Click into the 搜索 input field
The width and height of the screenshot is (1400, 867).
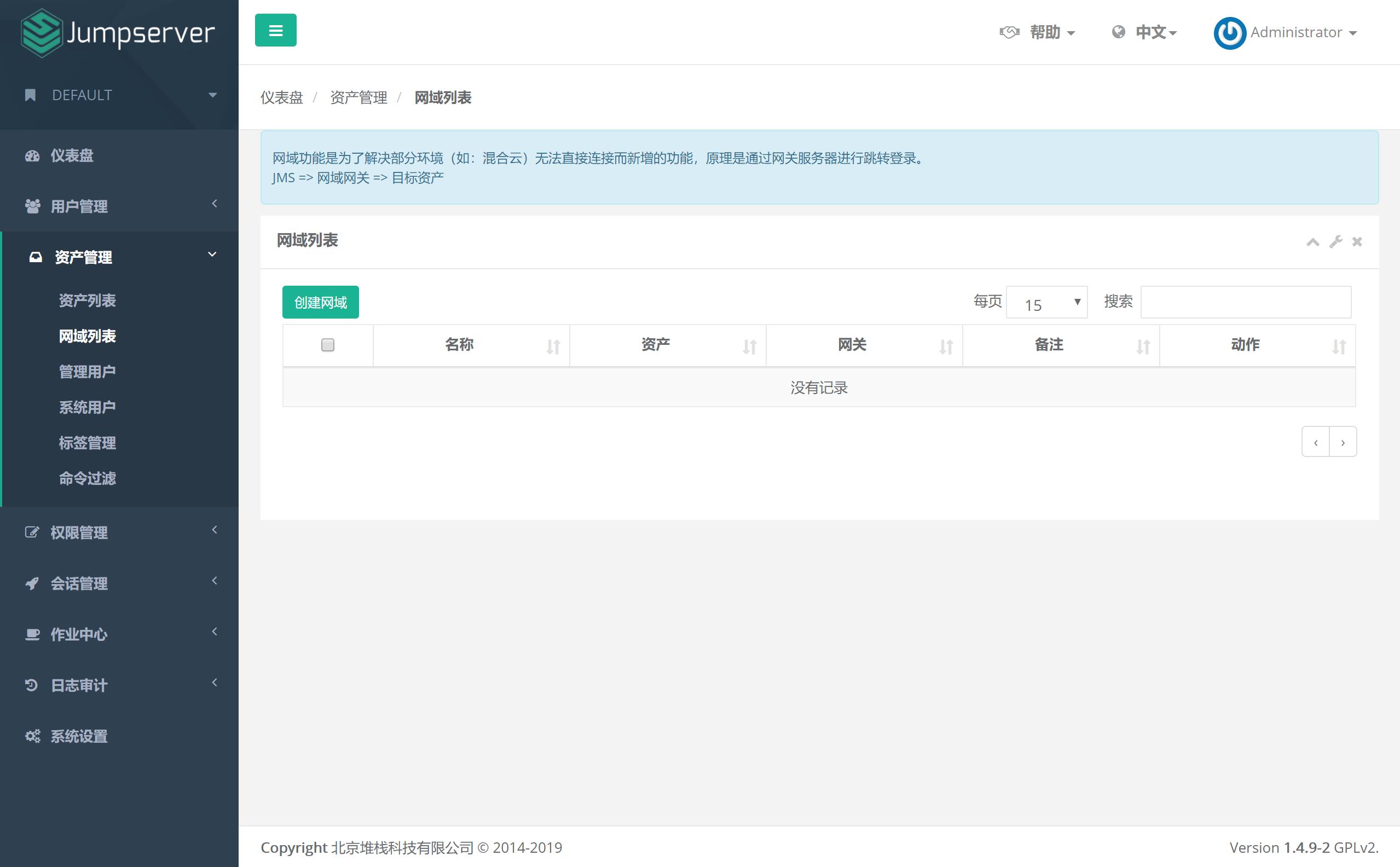(1246, 302)
